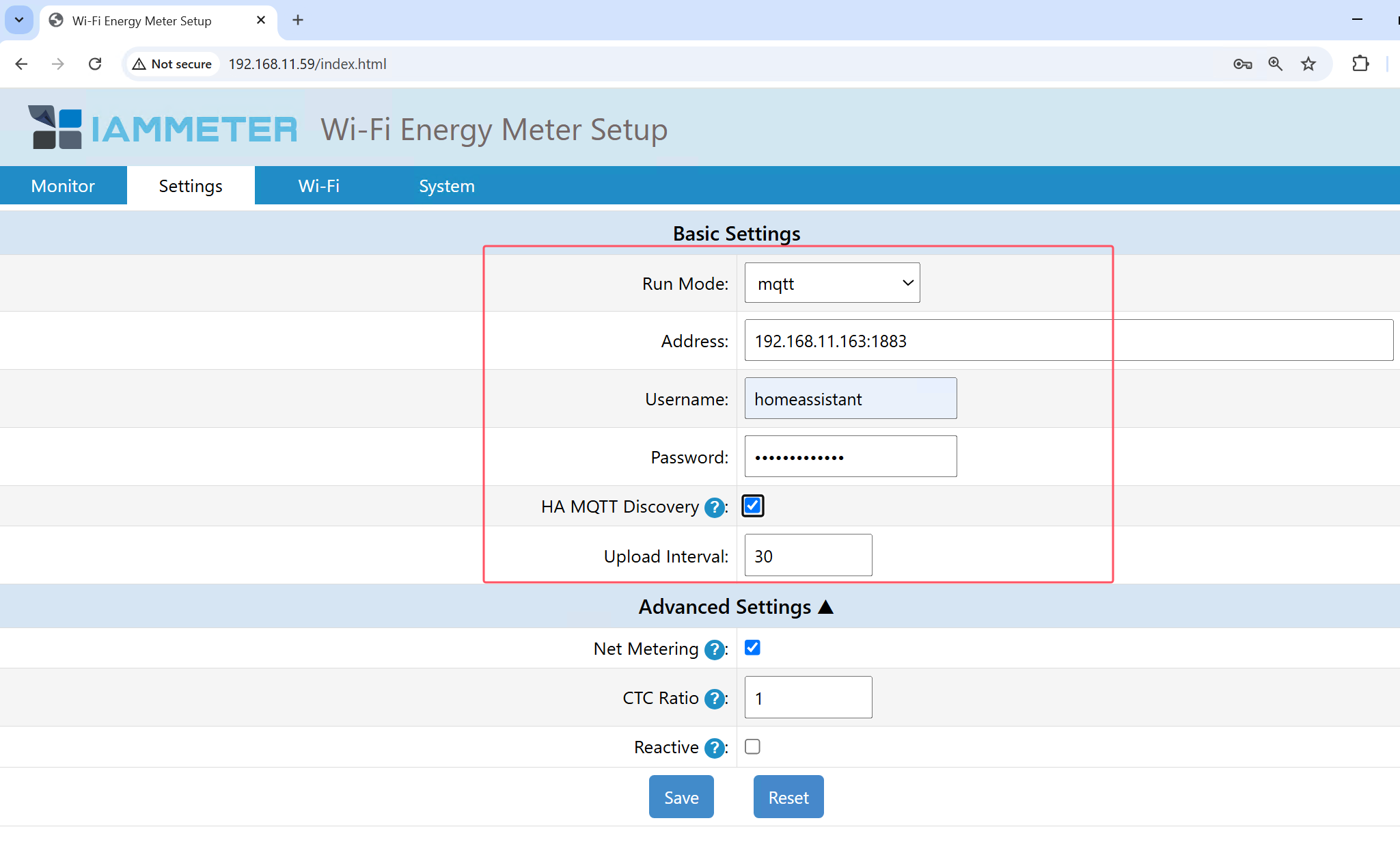Click the Basic Settings heading
This screenshot has height=853, width=1400.
[x=737, y=234]
